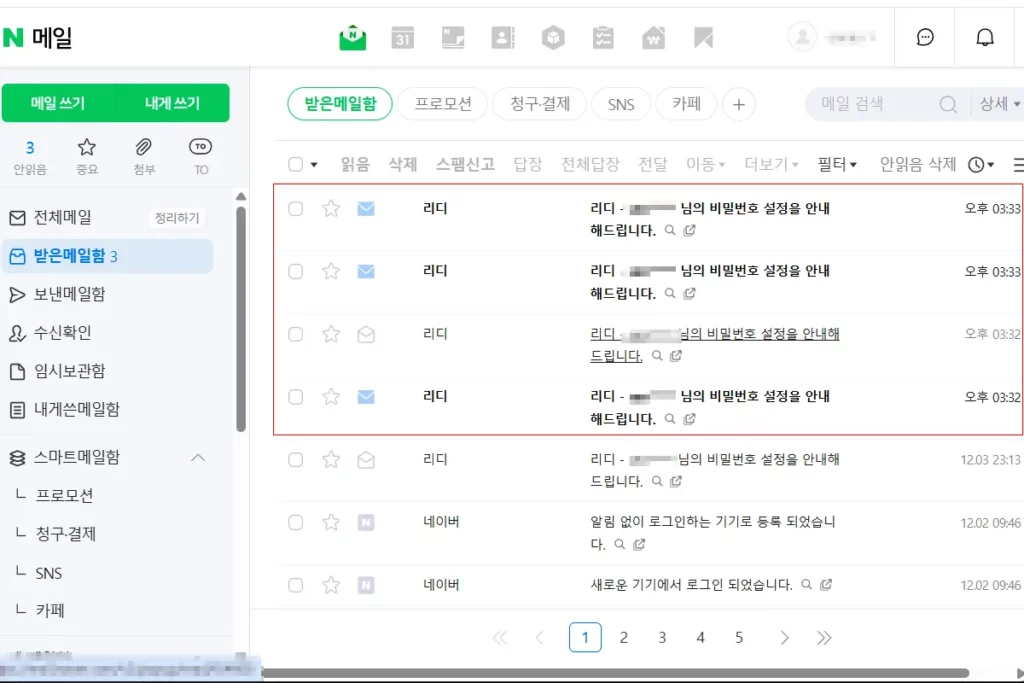This screenshot has width=1024, height=683.
Task: Open the Keep bookmark icon
Action: (703, 38)
